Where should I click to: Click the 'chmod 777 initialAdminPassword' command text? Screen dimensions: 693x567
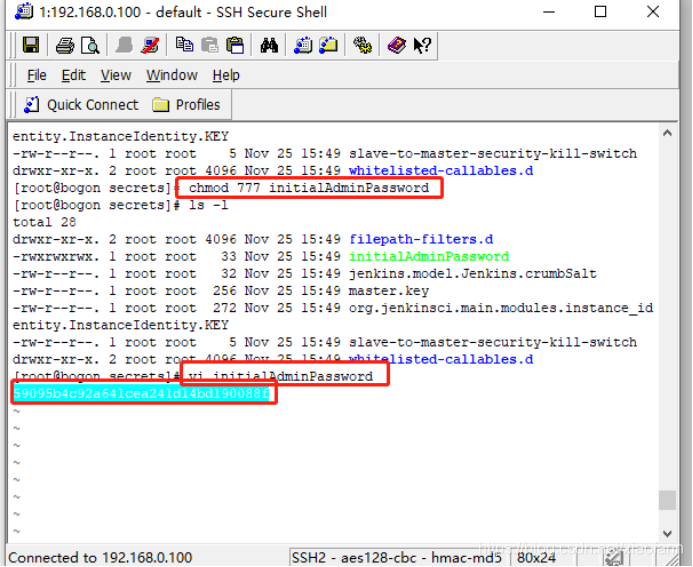tap(309, 188)
